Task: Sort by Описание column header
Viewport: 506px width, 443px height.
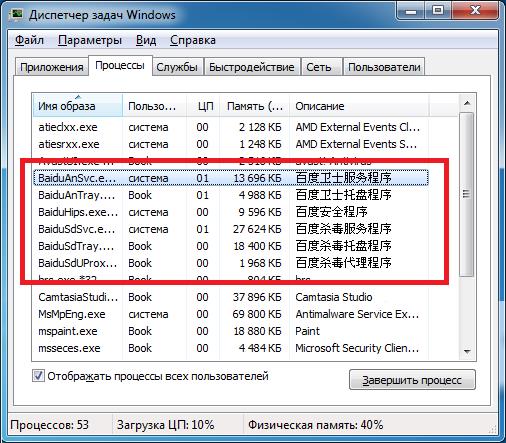Action: [x=359, y=106]
